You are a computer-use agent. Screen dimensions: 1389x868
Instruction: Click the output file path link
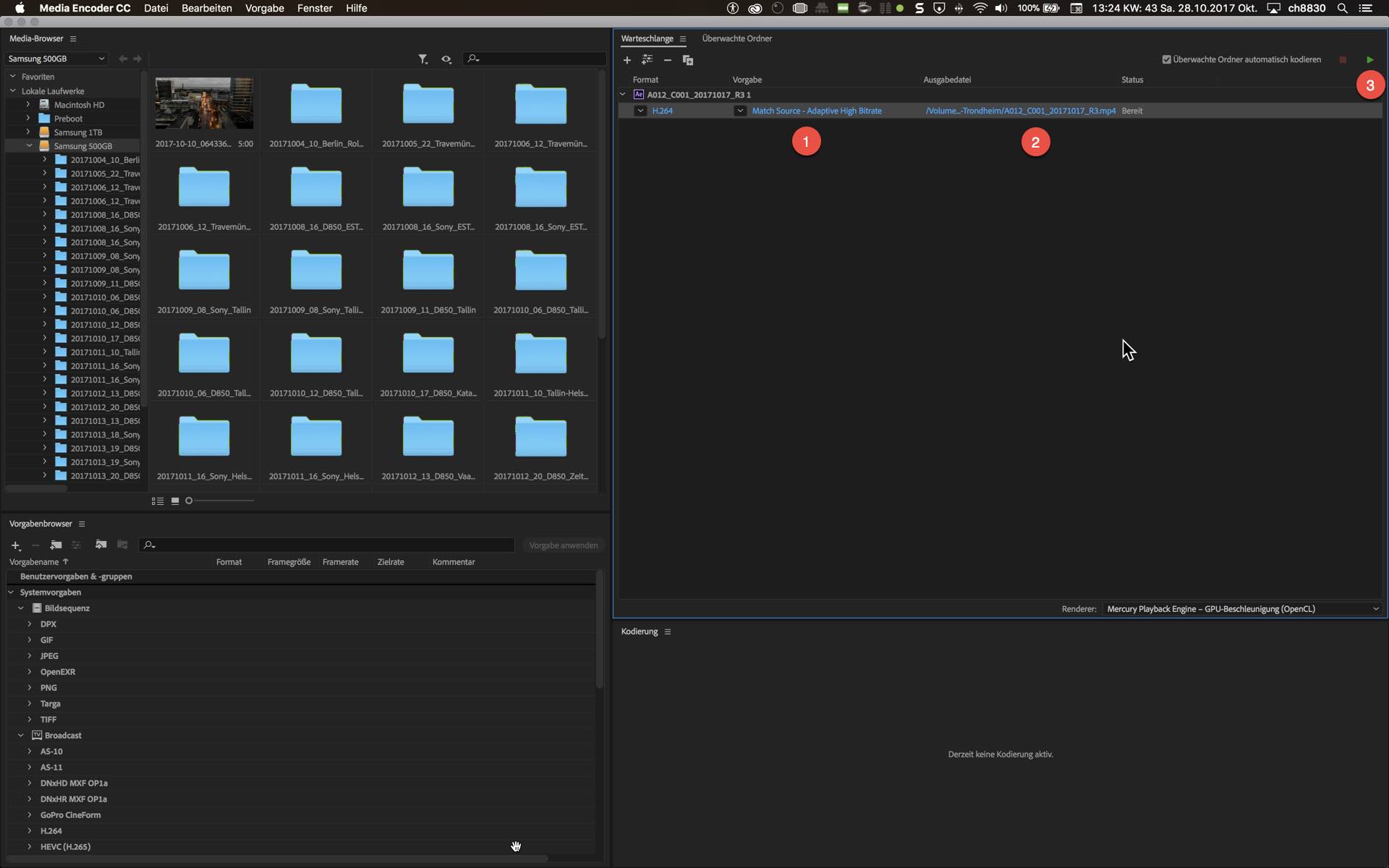(x=1021, y=111)
